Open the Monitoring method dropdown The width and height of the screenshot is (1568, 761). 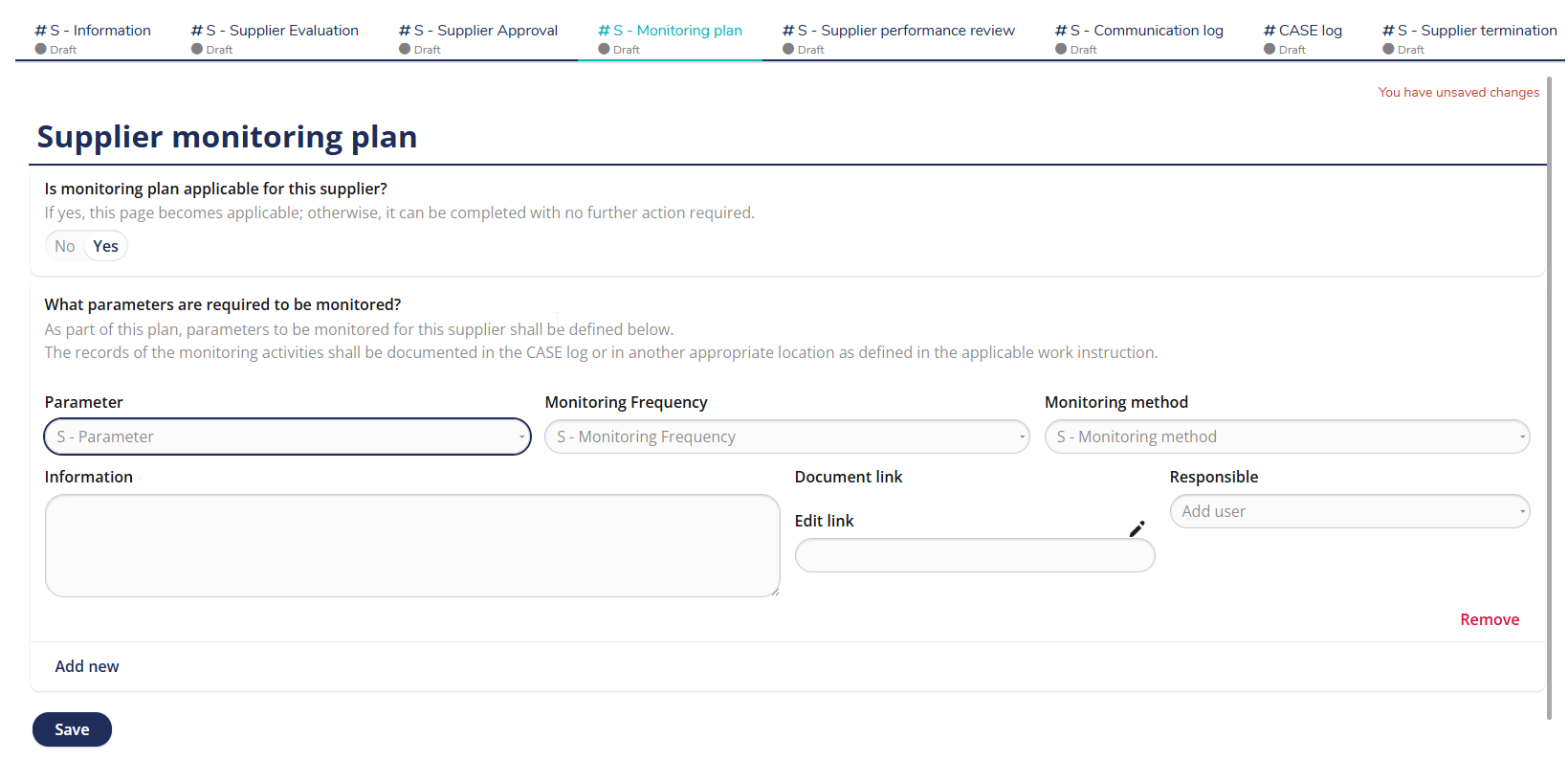click(x=1287, y=436)
